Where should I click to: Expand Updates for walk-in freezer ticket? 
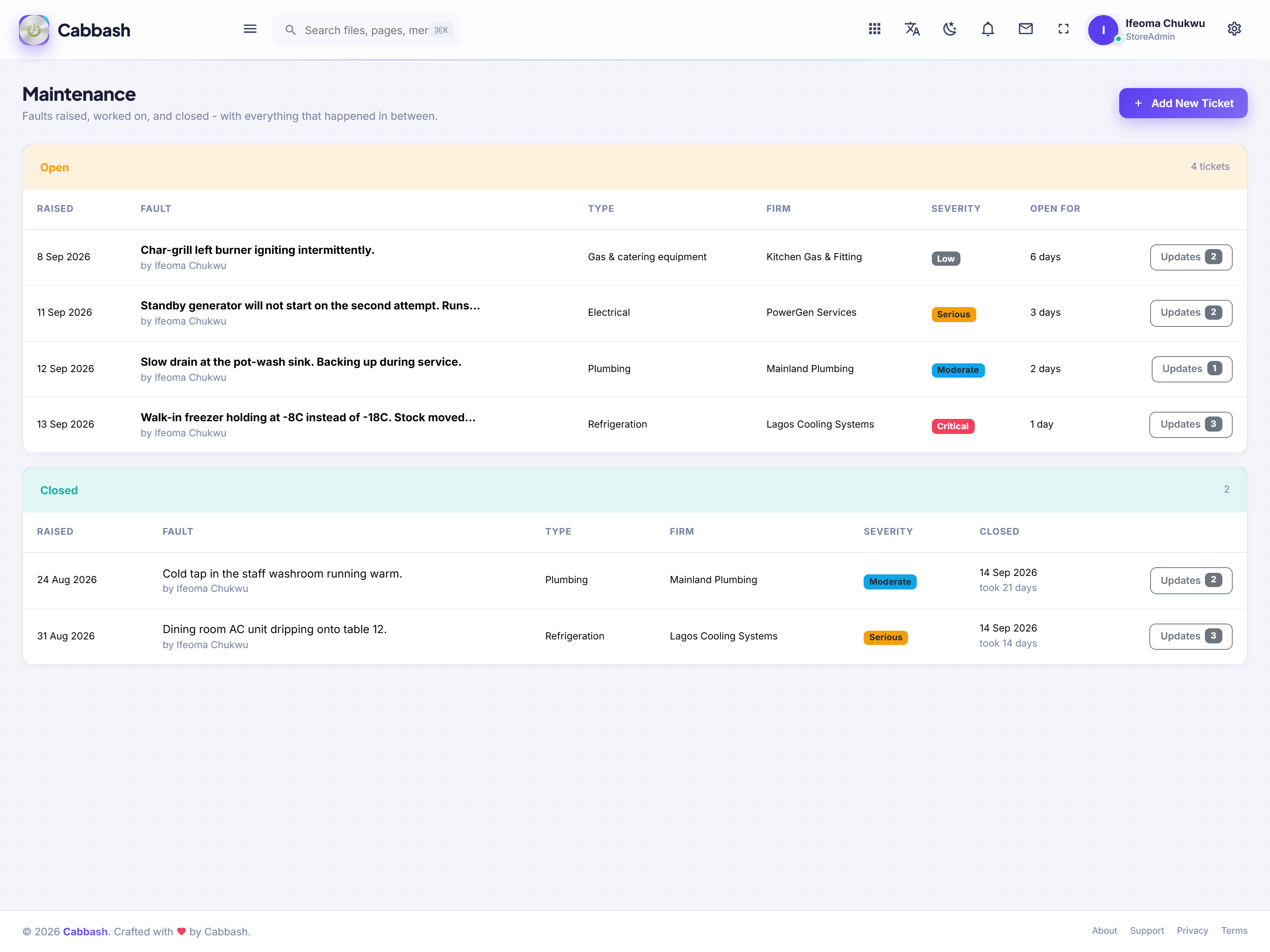(x=1190, y=425)
